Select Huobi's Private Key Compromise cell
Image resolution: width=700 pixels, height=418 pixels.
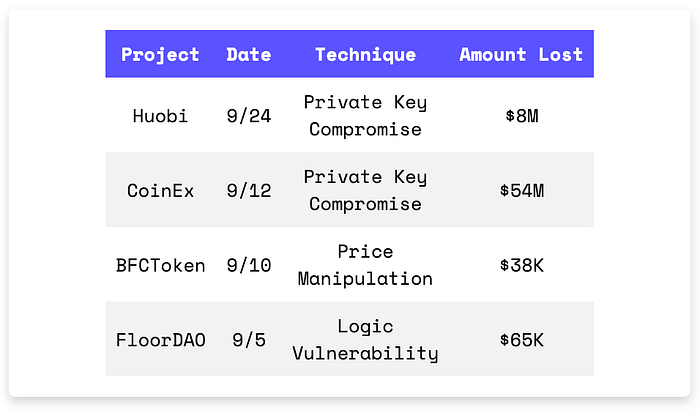click(365, 116)
